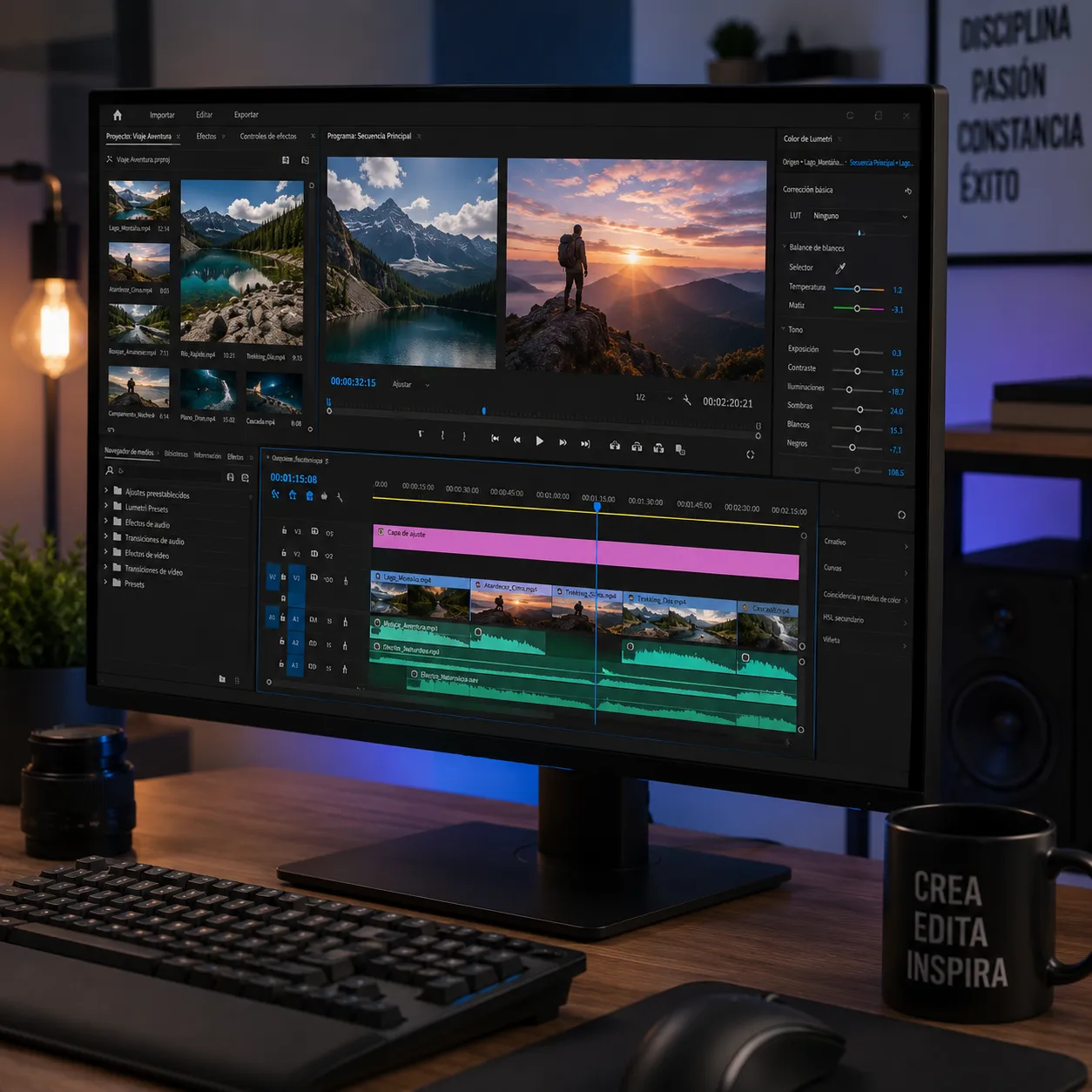The height and width of the screenshot is (1092, 1092).
Task: Click the Export Frame camera icon
Action: 658,448
